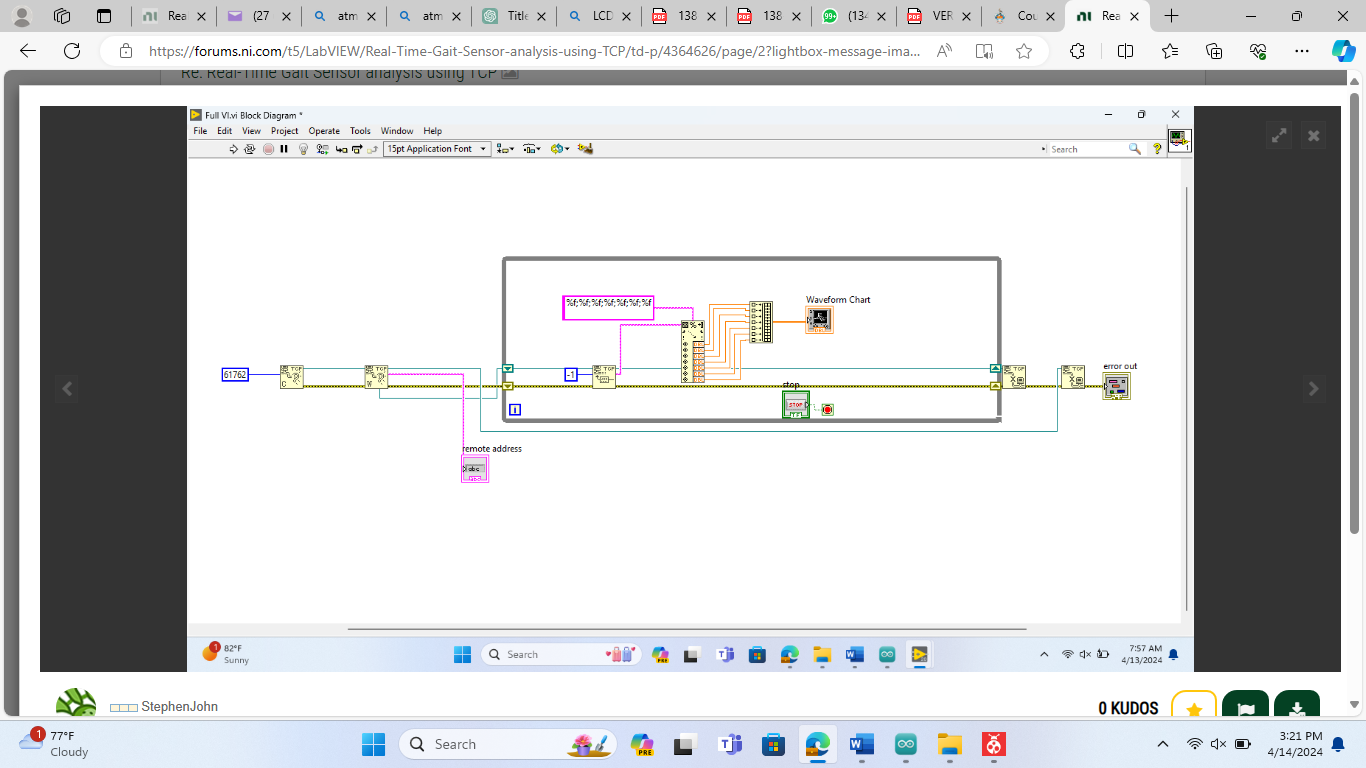The image size is (1366, 768).
Task: Go to the previous lightbox image
Action: point(67,389)
